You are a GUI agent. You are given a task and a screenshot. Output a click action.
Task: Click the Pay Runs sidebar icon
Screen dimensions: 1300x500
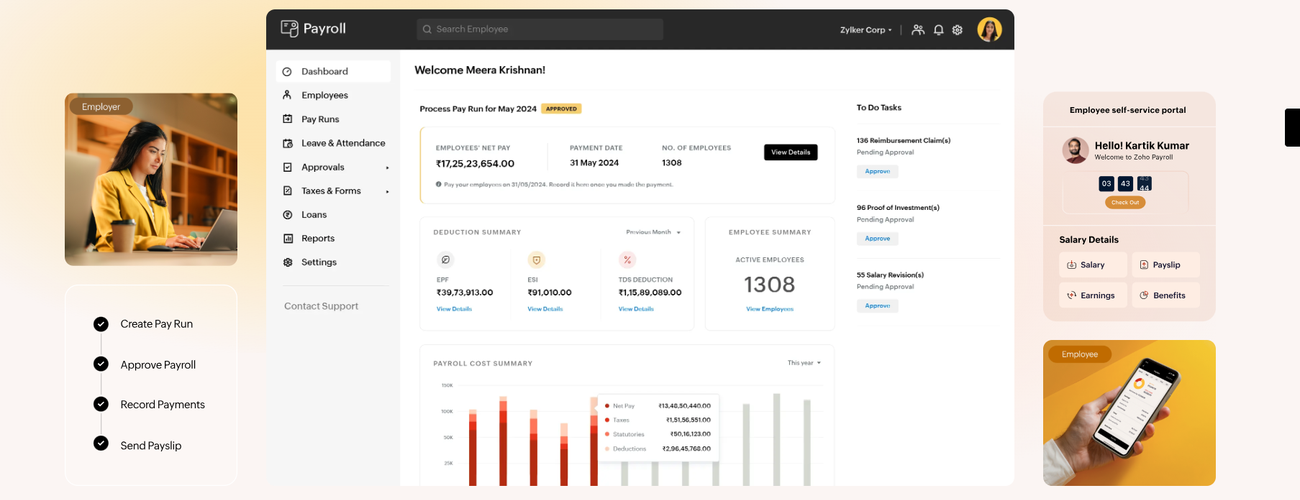pyautogui.click(x=287, y=119)
